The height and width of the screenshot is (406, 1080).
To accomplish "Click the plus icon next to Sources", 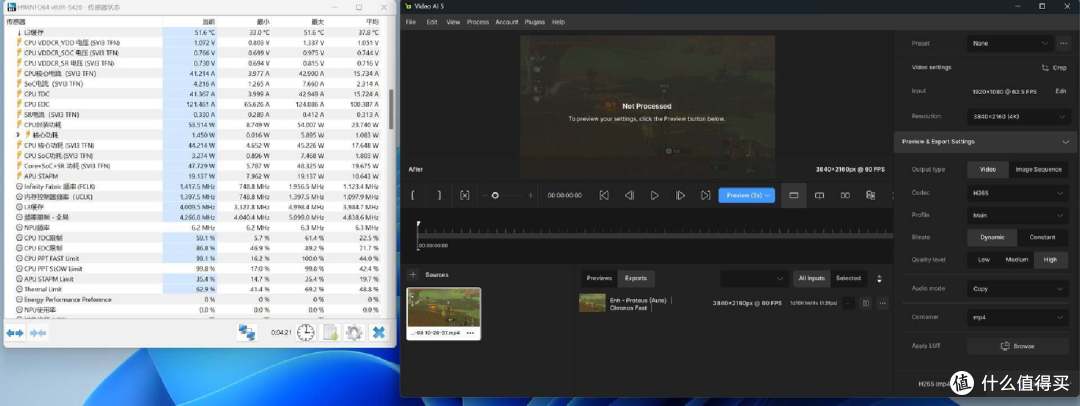I will (413, 274).
